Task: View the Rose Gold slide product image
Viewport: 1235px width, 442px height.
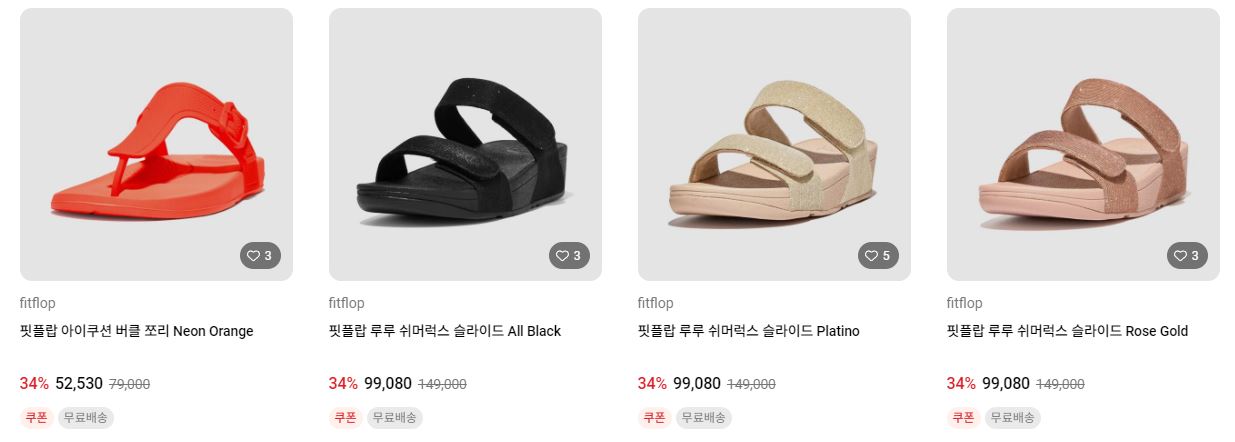Action: click(x=1083, y=144)
